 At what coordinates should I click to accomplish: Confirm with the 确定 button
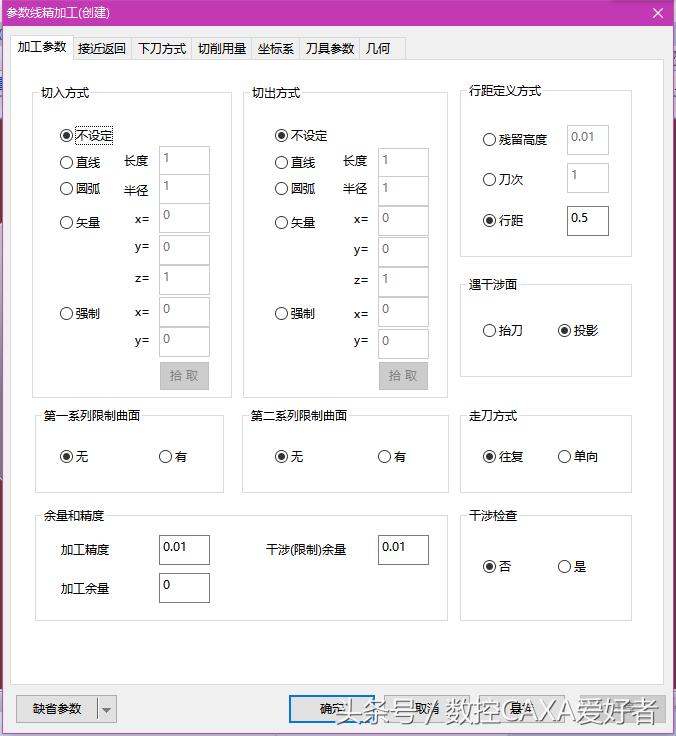[x=332, y=709]
